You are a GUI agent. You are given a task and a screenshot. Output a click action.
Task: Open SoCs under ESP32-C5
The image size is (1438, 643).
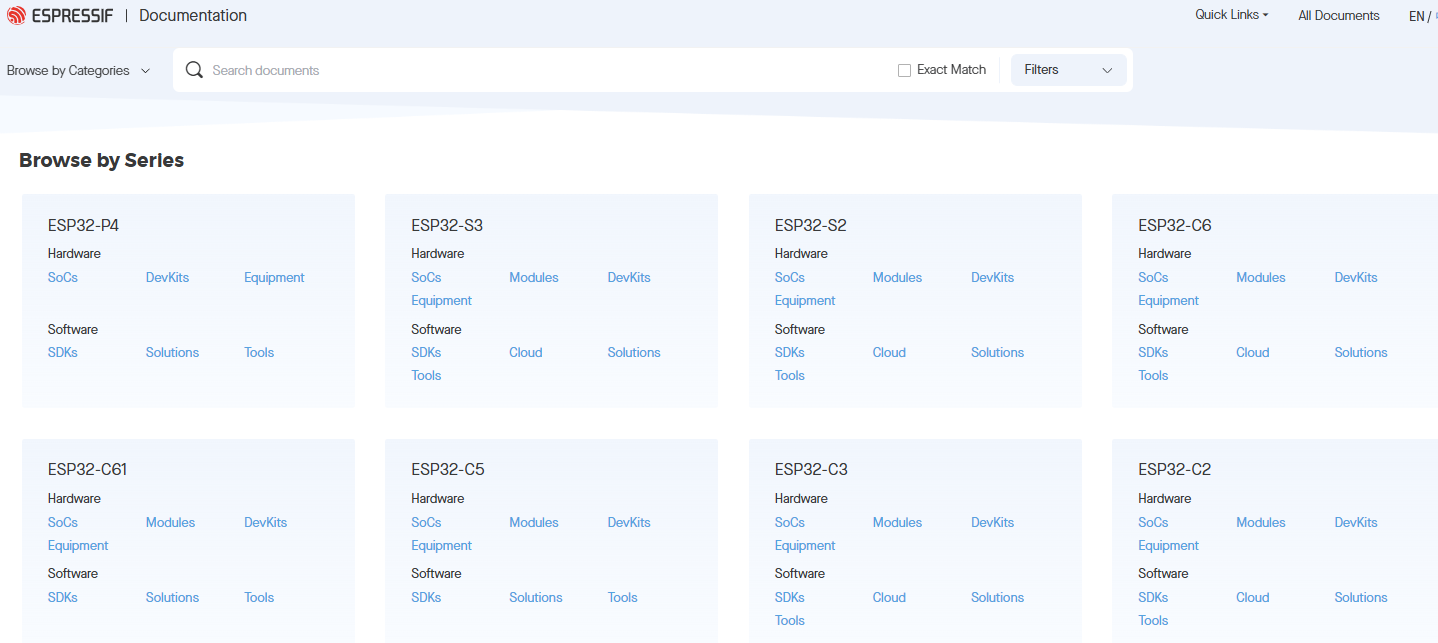click(426, 522)
